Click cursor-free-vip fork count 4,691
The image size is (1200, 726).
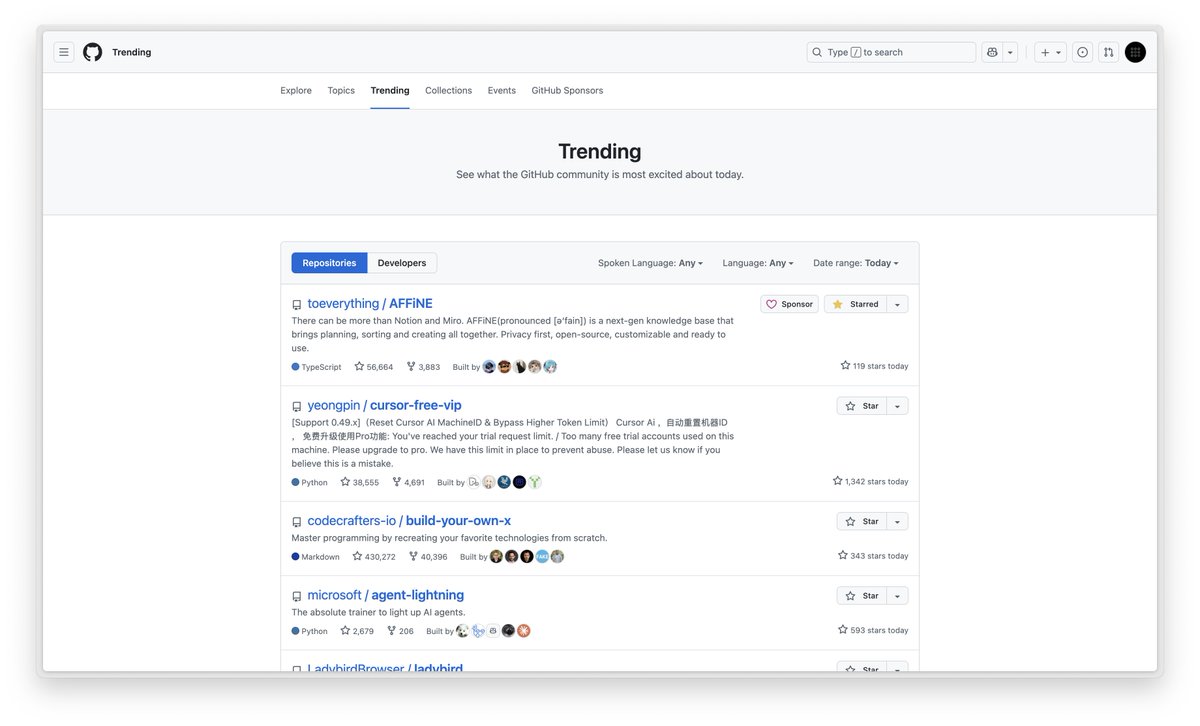pos(409,482)
